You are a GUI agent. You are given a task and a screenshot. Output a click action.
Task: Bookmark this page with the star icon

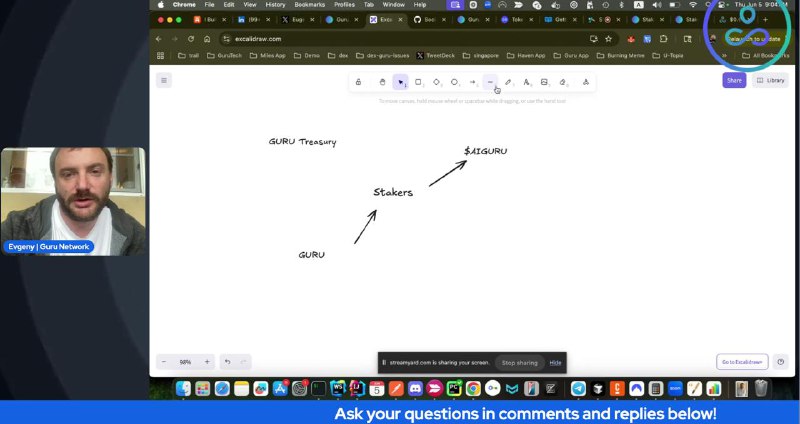click(x=608, y=39)
